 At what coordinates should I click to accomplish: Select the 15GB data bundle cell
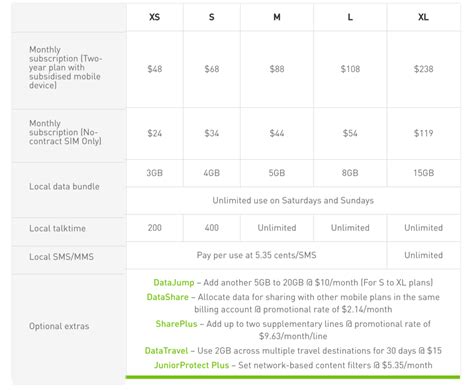click(x=424, y=173)
